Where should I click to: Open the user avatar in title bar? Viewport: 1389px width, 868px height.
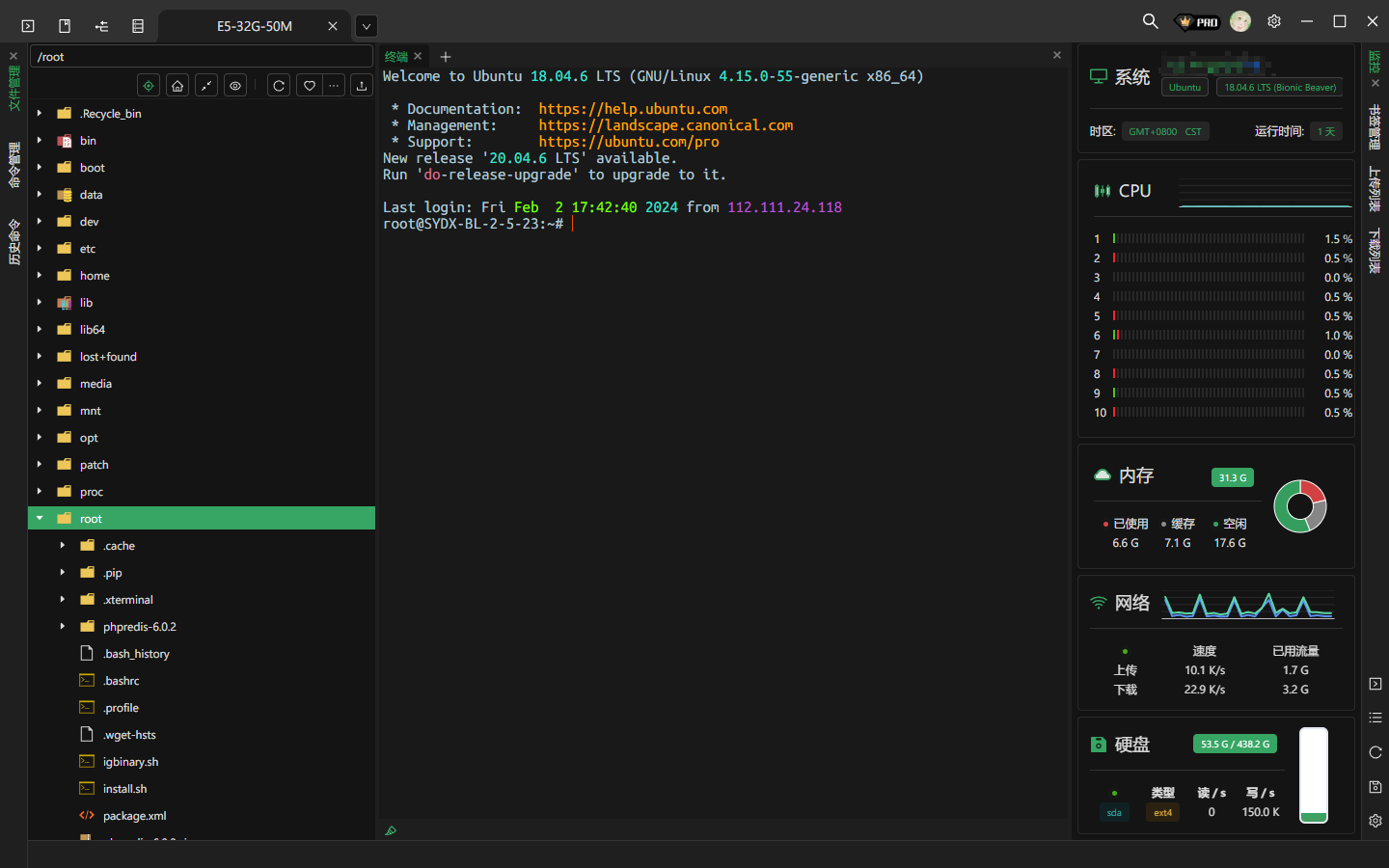point(1240,21)
